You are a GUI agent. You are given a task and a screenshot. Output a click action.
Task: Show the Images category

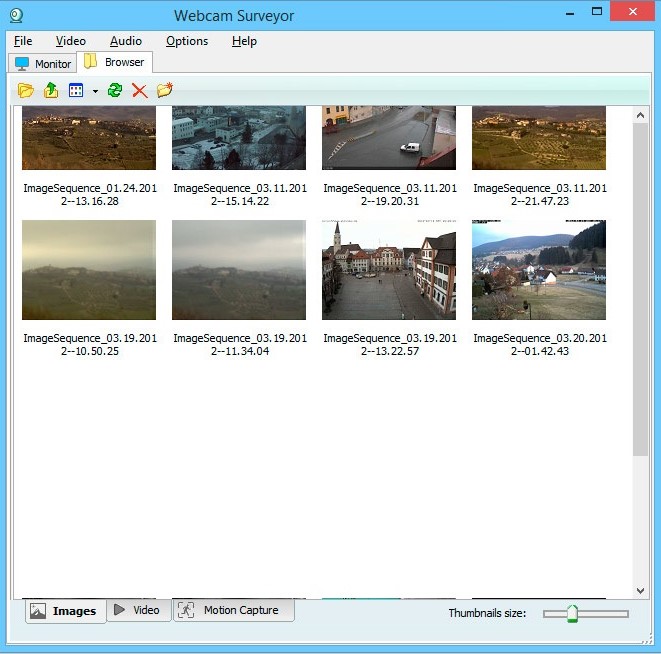tap(65, 611)
